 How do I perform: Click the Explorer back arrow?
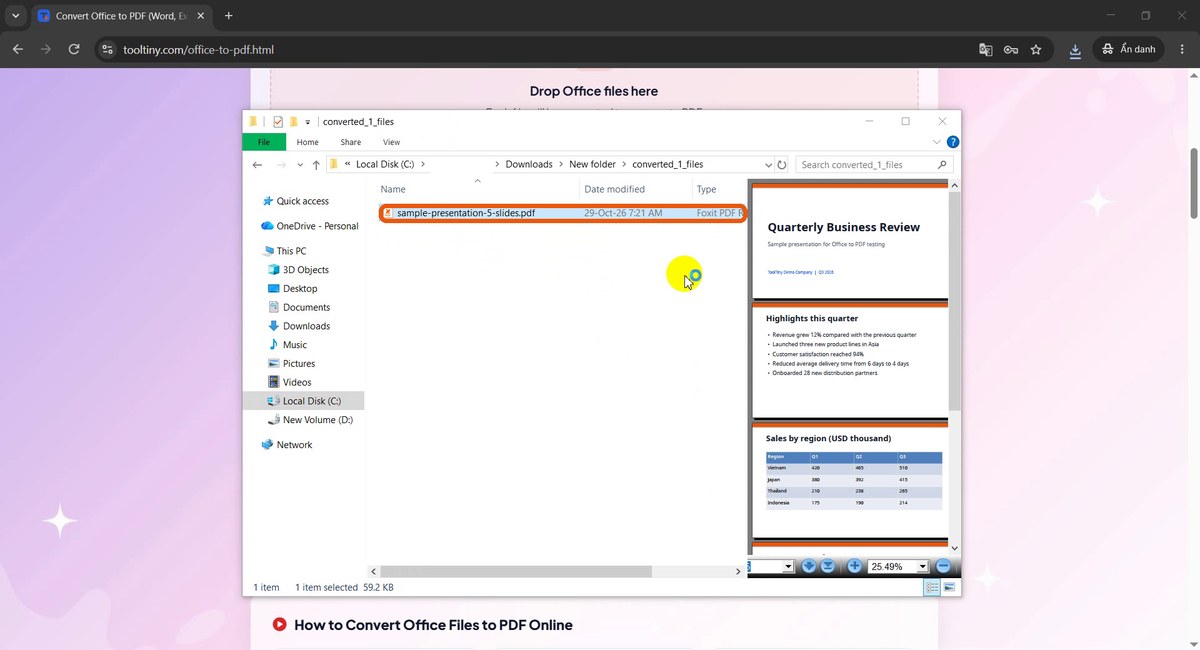click(x=258, y=165)
